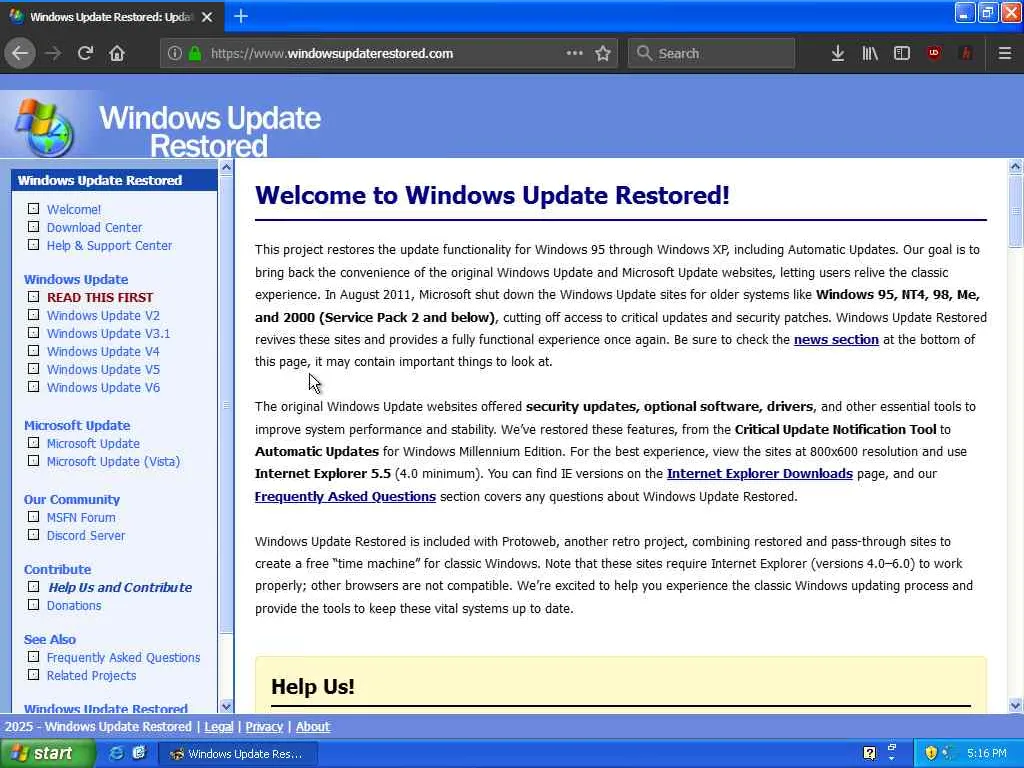This screenshot has width=1024, height=768.
Task: Go to Windows Update V2
Action: [103, 315]
